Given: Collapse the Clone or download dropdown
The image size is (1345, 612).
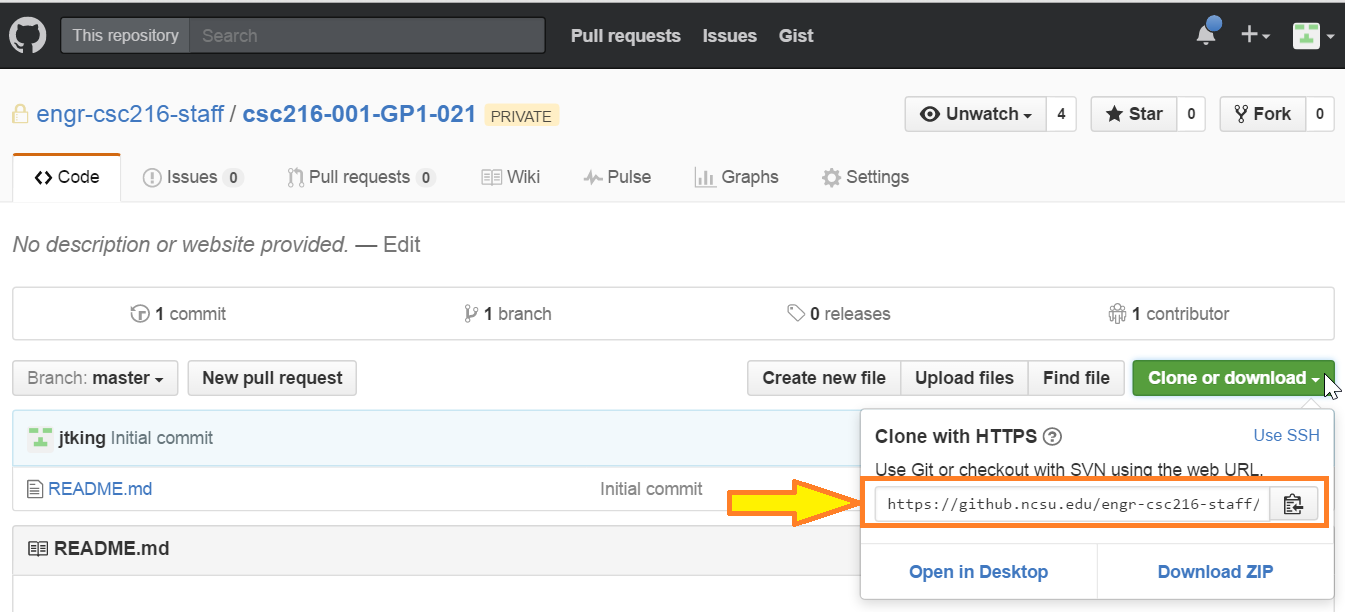Looking at the screenshot, I should [x=1233, y=378].
